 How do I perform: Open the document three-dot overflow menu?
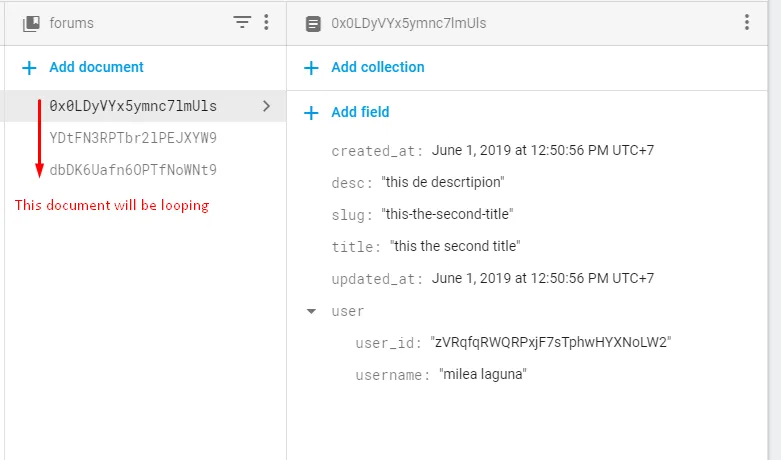click(x=747, y=22)
